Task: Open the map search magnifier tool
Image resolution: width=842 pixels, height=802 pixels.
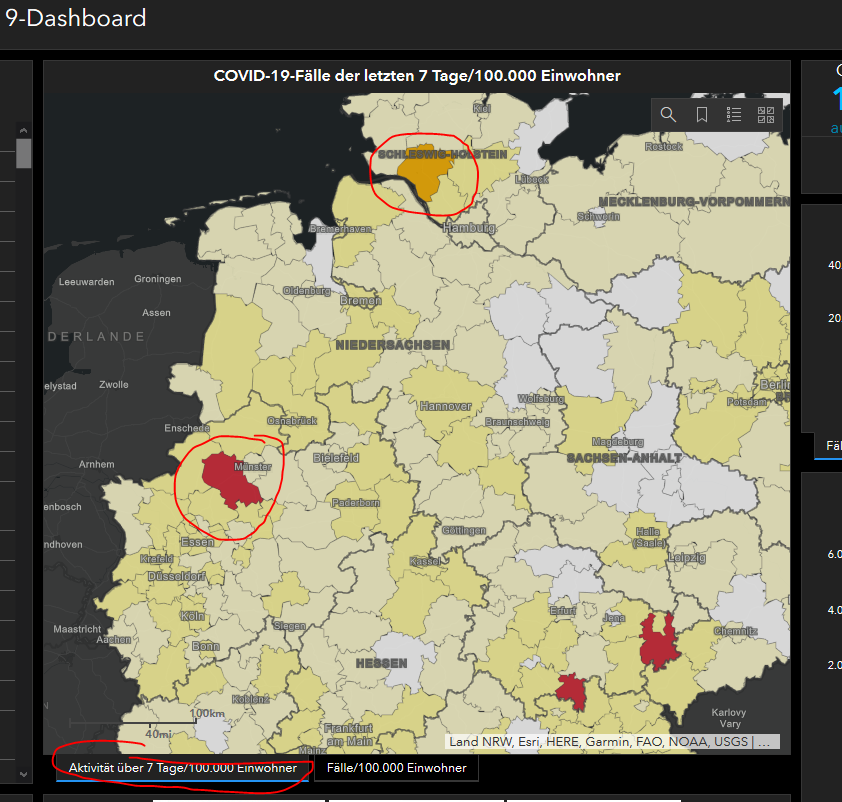Action: [668, 115]
